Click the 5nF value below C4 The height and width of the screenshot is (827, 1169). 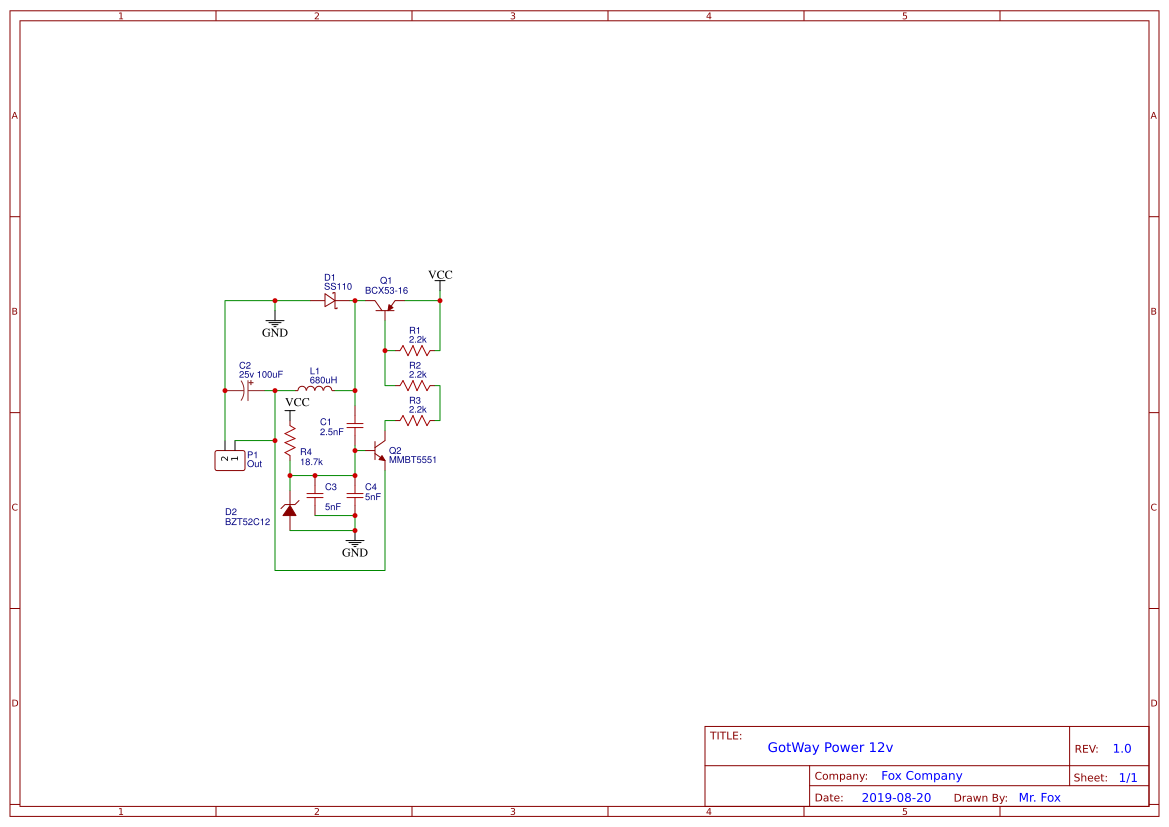(x=373, y=497)
